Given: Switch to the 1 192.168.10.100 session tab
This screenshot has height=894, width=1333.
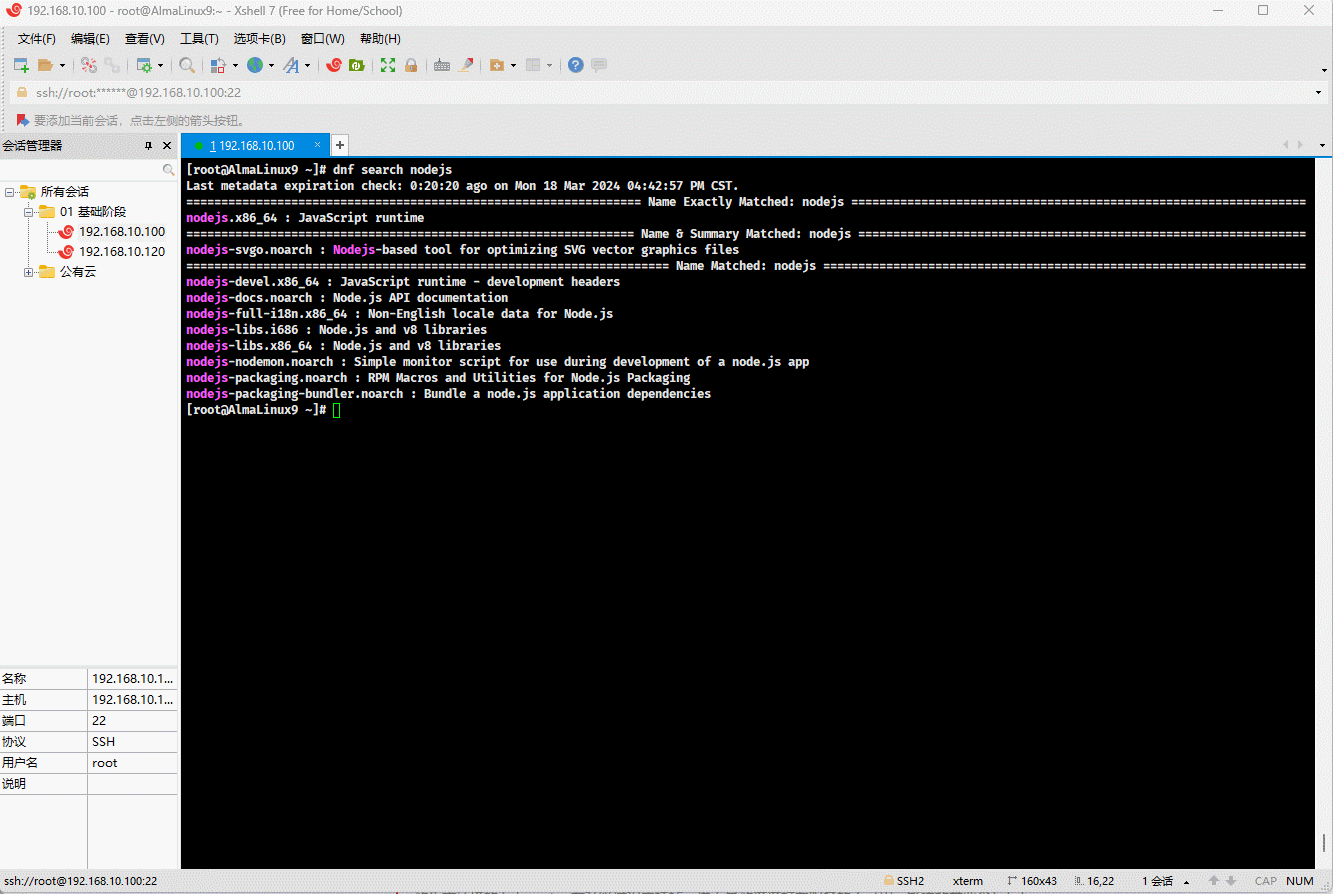Looking at the screenshot, I should [255, 145].
